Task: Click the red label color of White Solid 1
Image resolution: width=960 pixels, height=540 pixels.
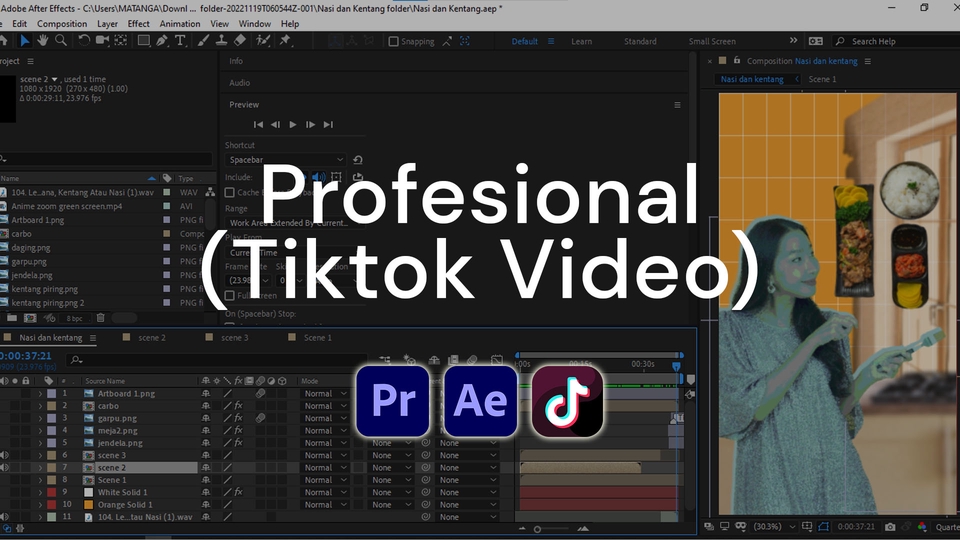Action: (51, 492)
